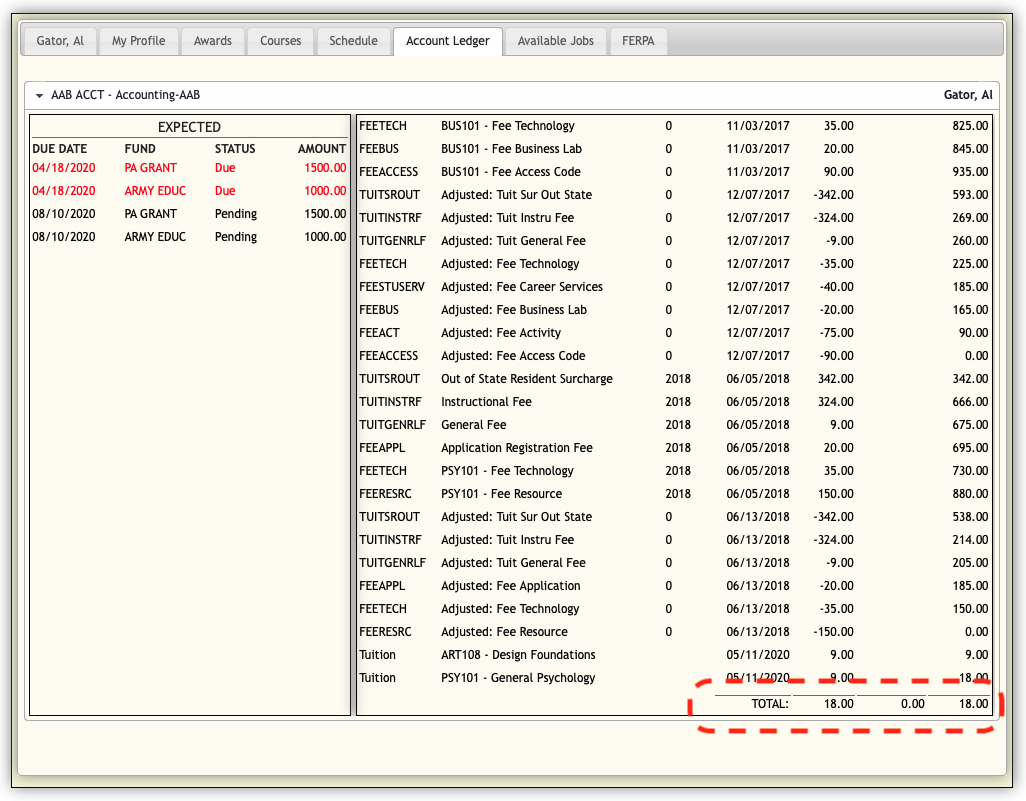Image resolution: width=1026 pixels, height=801 pixels.
Task: Click the STATUS column header
Action: pos(235,149)
